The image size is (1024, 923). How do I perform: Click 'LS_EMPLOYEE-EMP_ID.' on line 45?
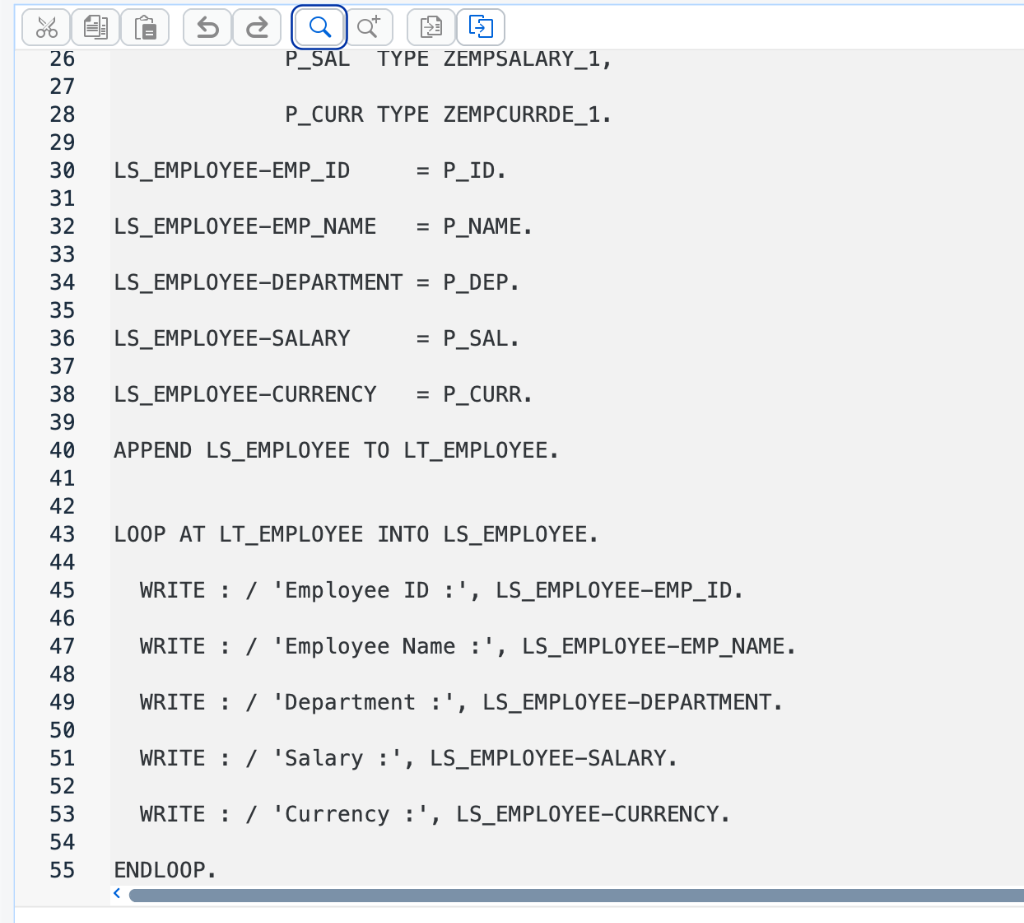point(619,591)
